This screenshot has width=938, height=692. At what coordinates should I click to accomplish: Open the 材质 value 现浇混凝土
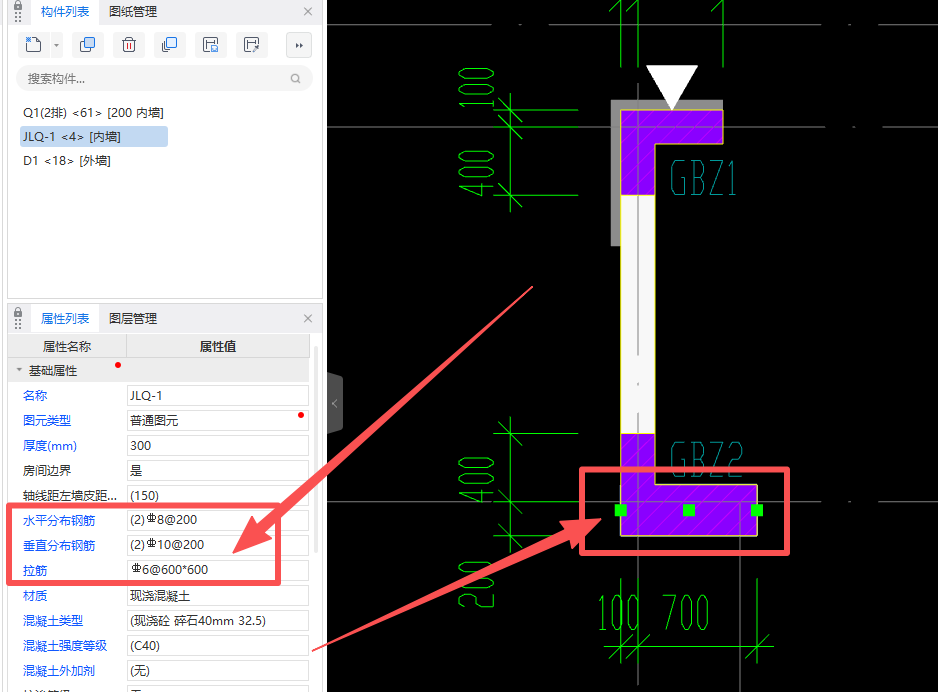pyautogui.click(x=218, y=596)
